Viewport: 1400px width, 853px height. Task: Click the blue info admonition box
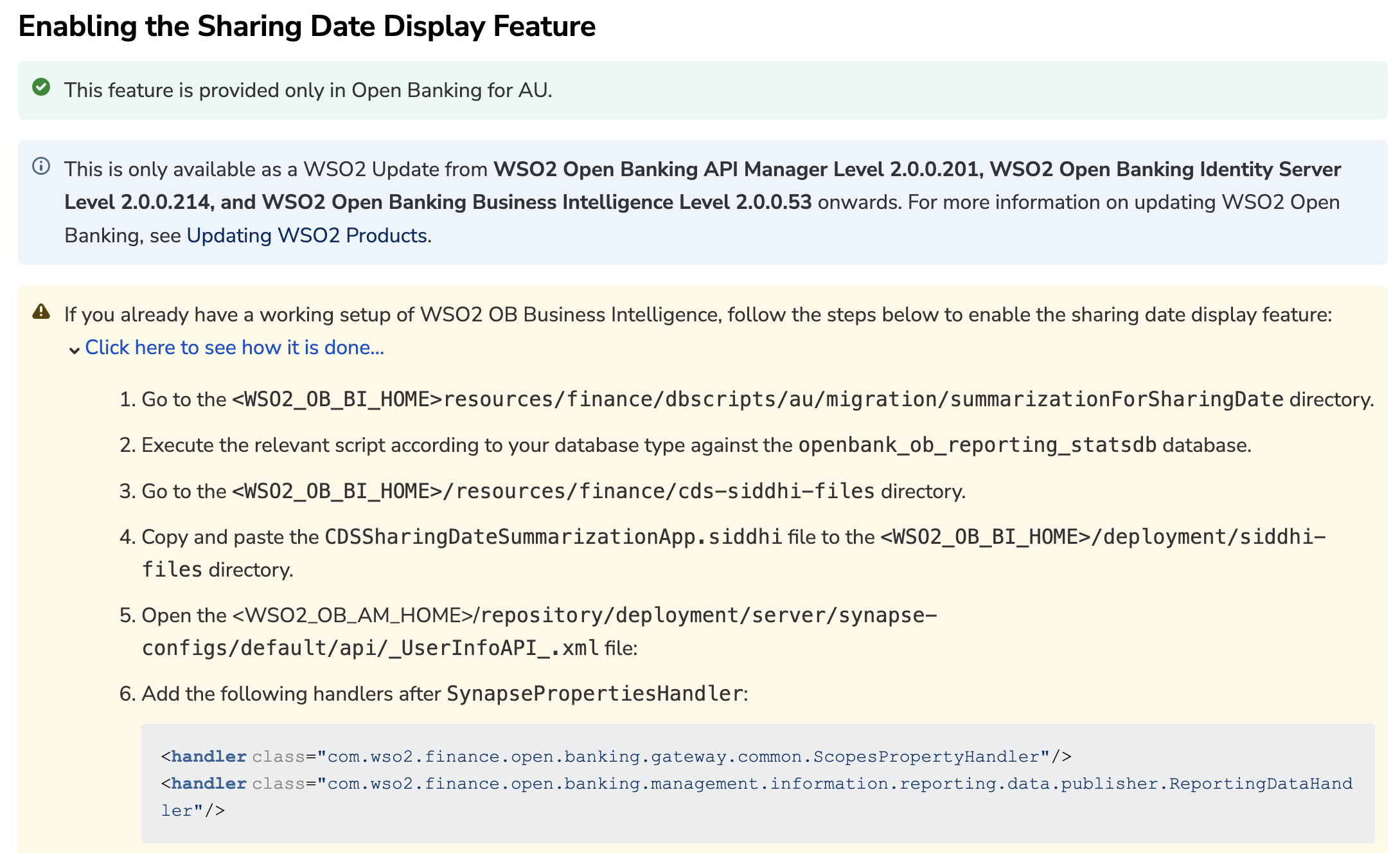tap(700, 202)
